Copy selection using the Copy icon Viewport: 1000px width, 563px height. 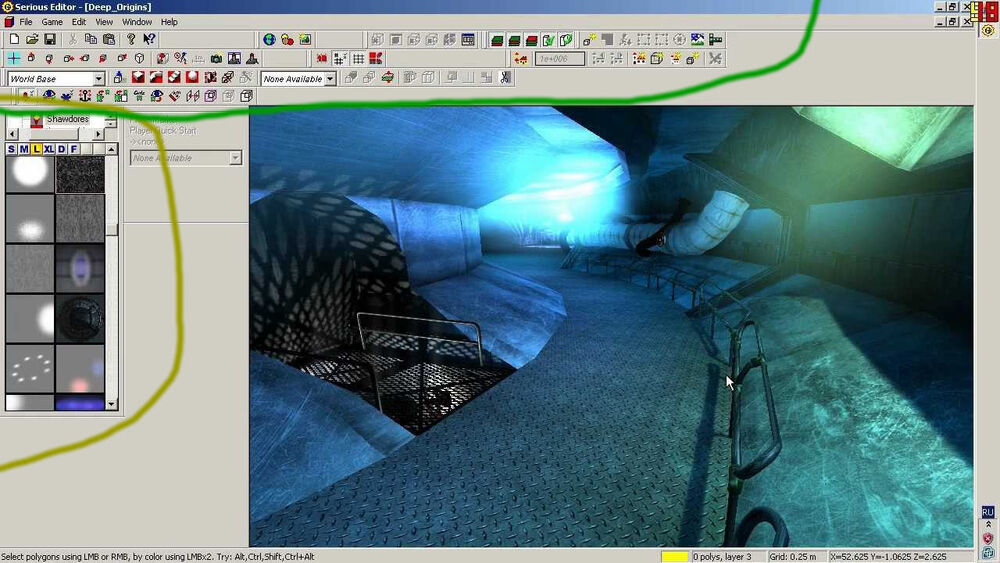(91, 40)
